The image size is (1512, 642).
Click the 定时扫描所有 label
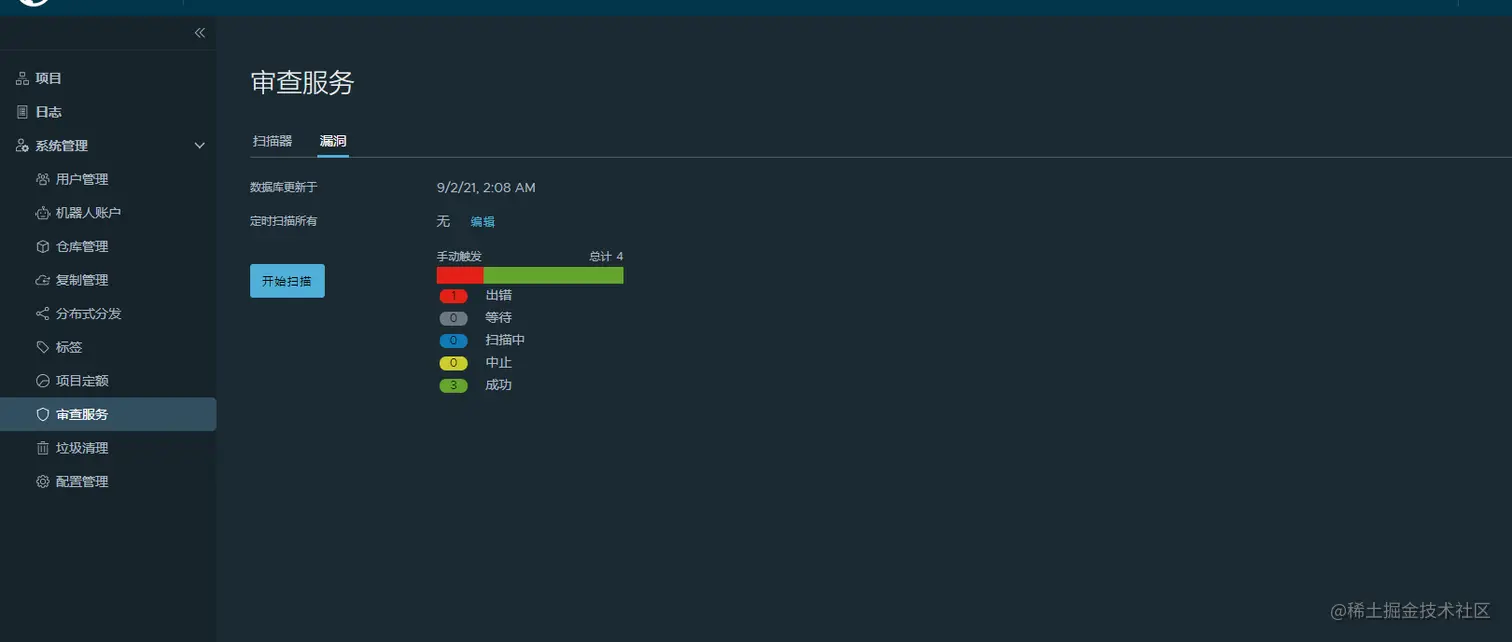(x=284, y=220)
